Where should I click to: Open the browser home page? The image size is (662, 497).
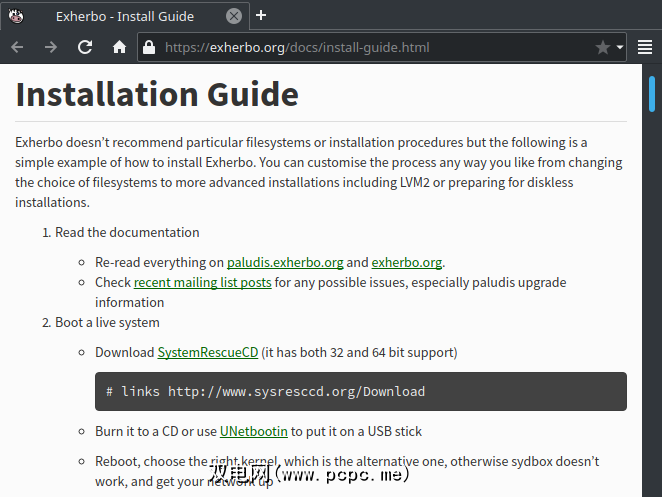pyautogui.click(x=119, y=47)
